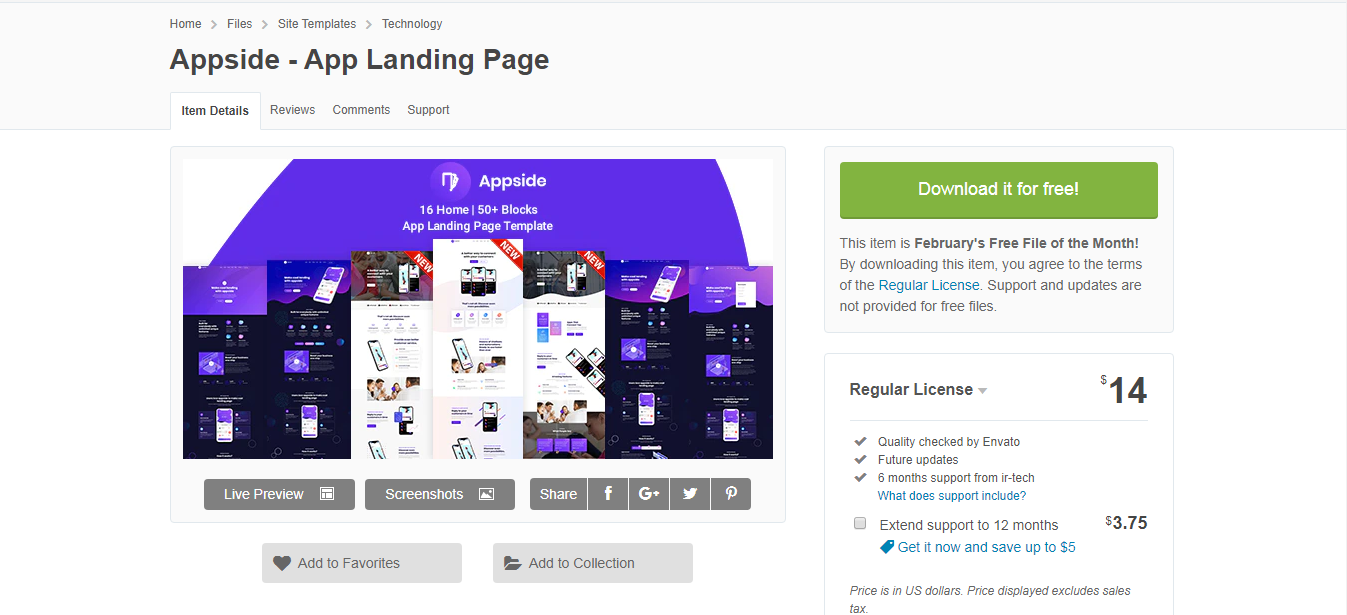Switch to the Reviews tab
1347x615 pixels.
point(292,110)
